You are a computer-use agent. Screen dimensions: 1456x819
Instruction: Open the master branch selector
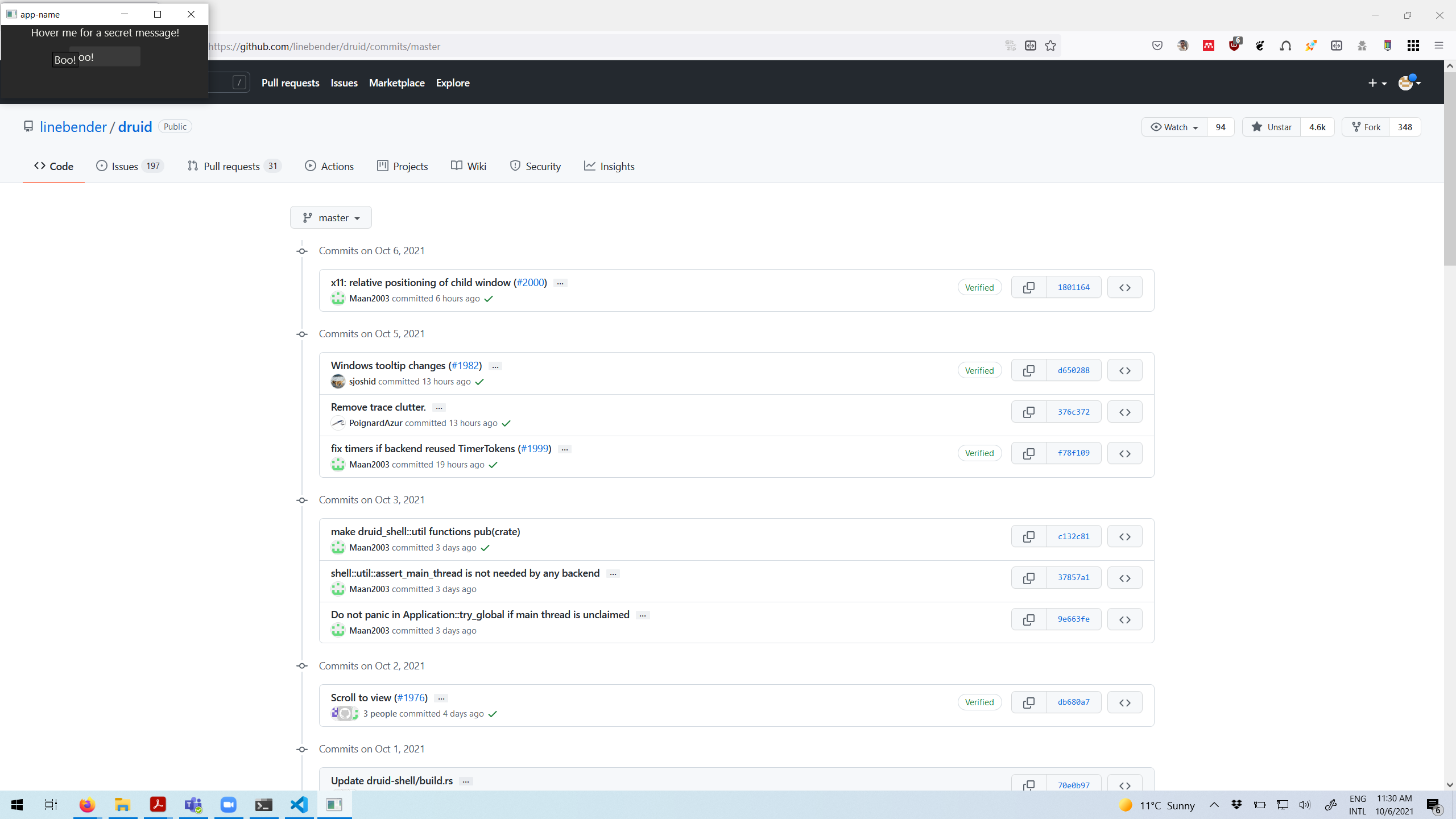point(330,217)
